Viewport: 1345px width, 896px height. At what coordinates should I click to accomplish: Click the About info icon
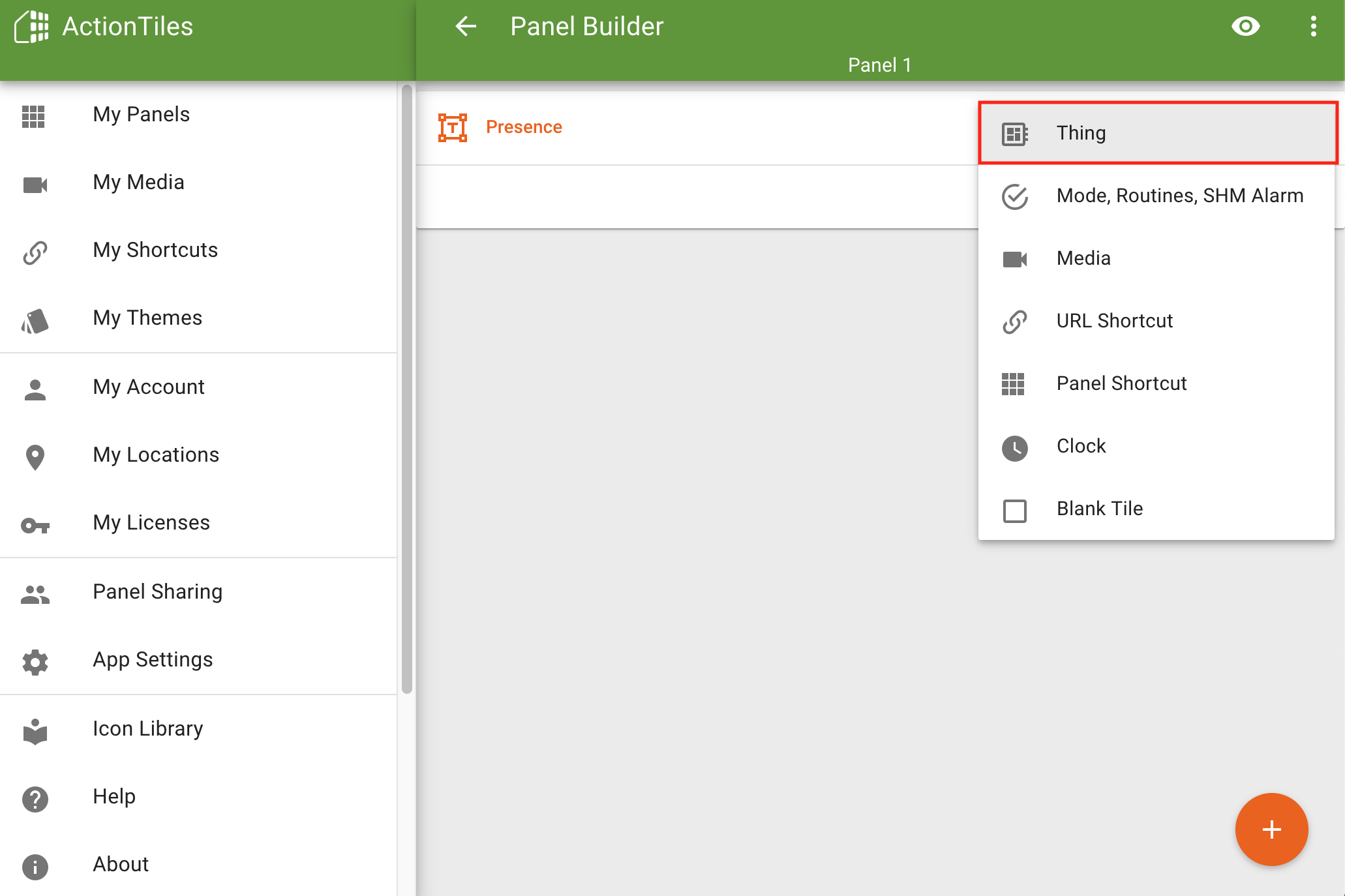(x=35, y=867)
